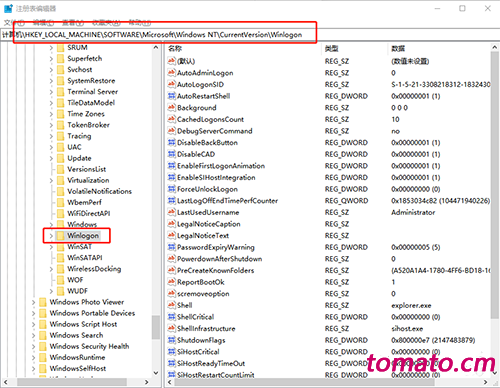This screenshot has width=500, height=388.
Task: Open the 查看 (View) menu
Action: [73, 23]
